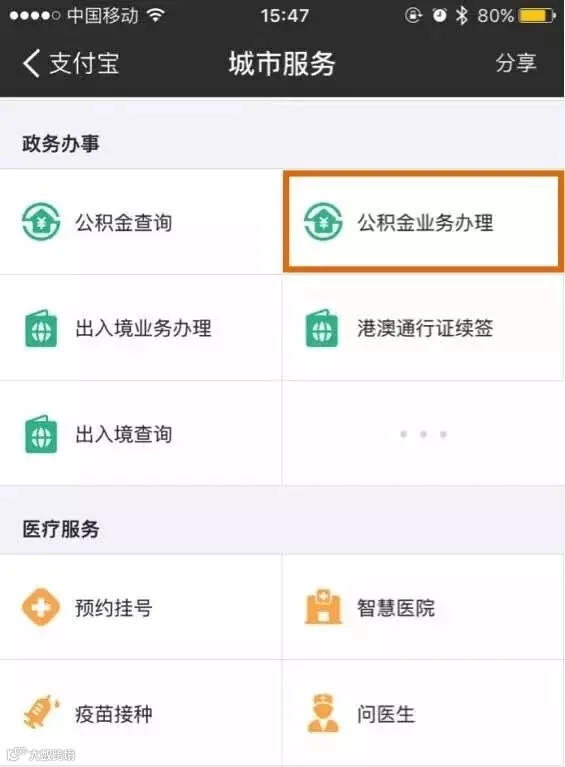Tap the Bluetooth status bar icon
Image resolution: width=565 pixels, height=767 pixels.
coord(461,16)
